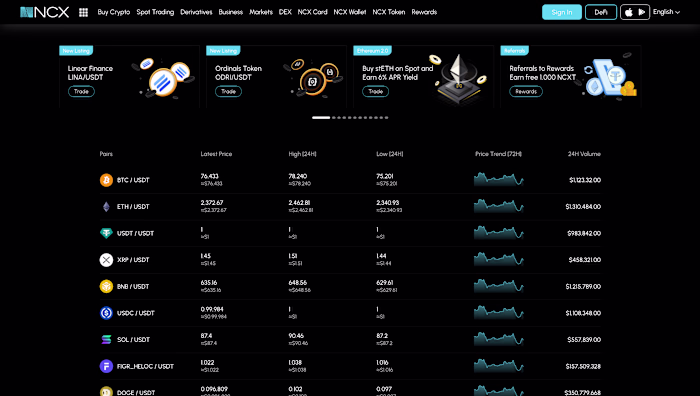Click the Referrals card tag
Viewport: 700px width, 396px height.
tap(514, 50)
